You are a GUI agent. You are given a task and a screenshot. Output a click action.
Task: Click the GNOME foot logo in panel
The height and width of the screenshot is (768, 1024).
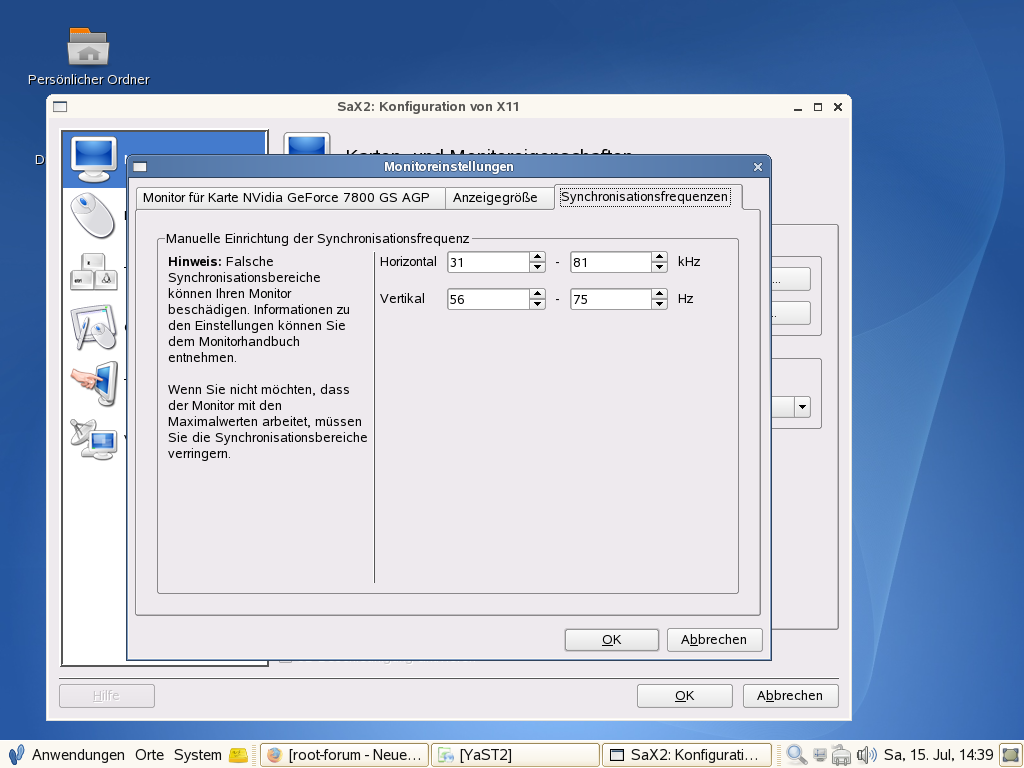coord(16,755)
